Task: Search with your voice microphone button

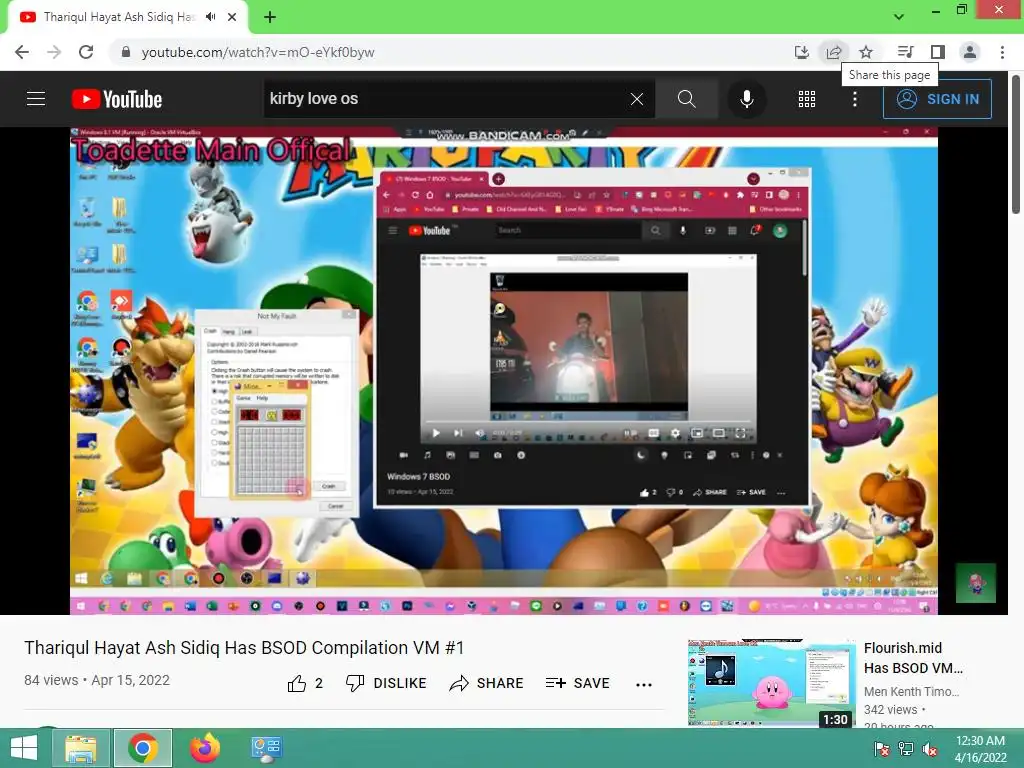Action: [x=746, y=99]
